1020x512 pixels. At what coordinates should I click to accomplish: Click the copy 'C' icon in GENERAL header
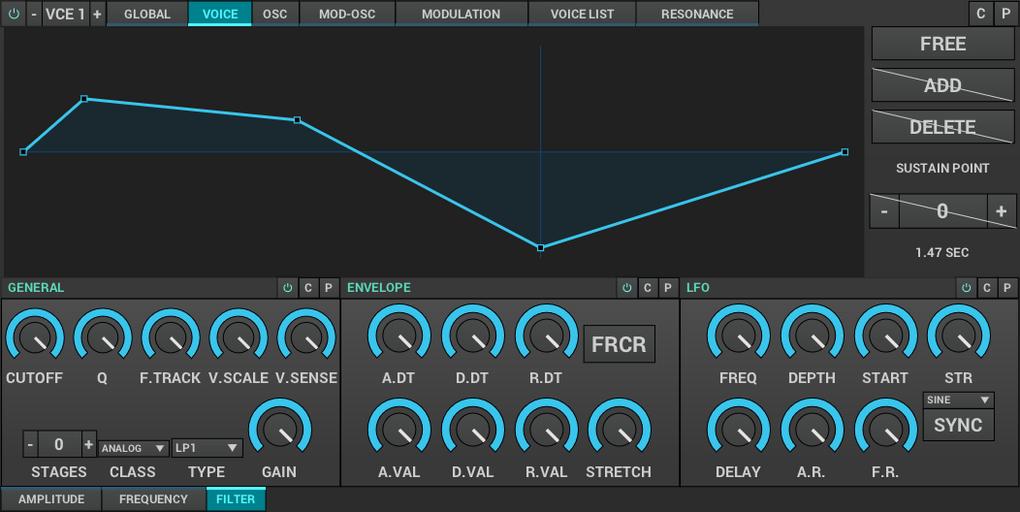pyautogui.click(x=308, y=288)
